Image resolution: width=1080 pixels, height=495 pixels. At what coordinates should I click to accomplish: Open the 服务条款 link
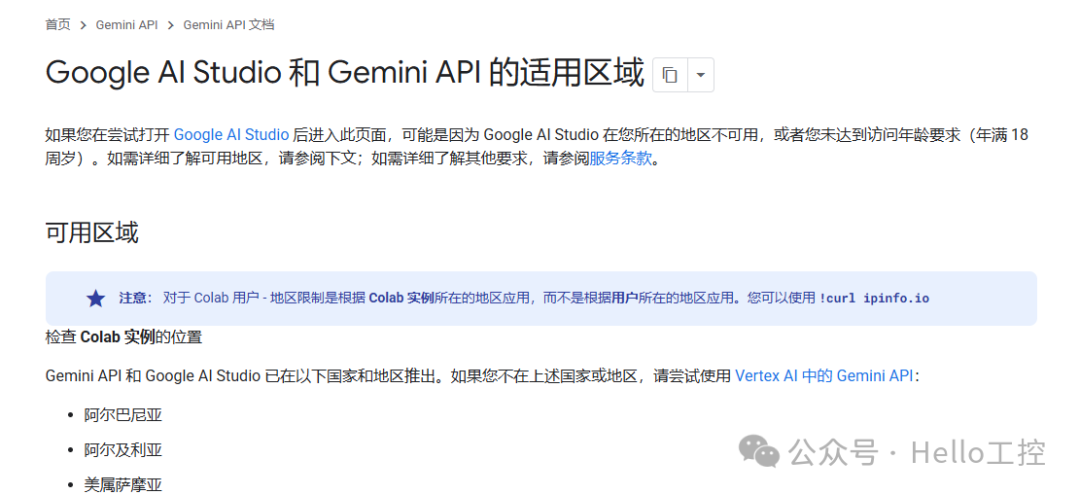(620, 159)
